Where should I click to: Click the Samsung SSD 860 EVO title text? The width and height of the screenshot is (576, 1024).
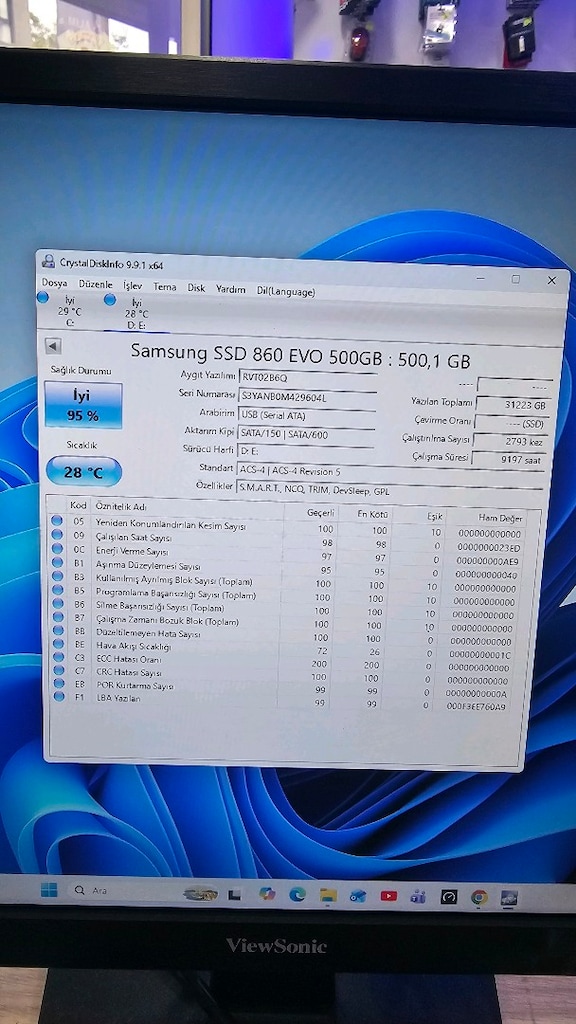click(x=300, y=354)
